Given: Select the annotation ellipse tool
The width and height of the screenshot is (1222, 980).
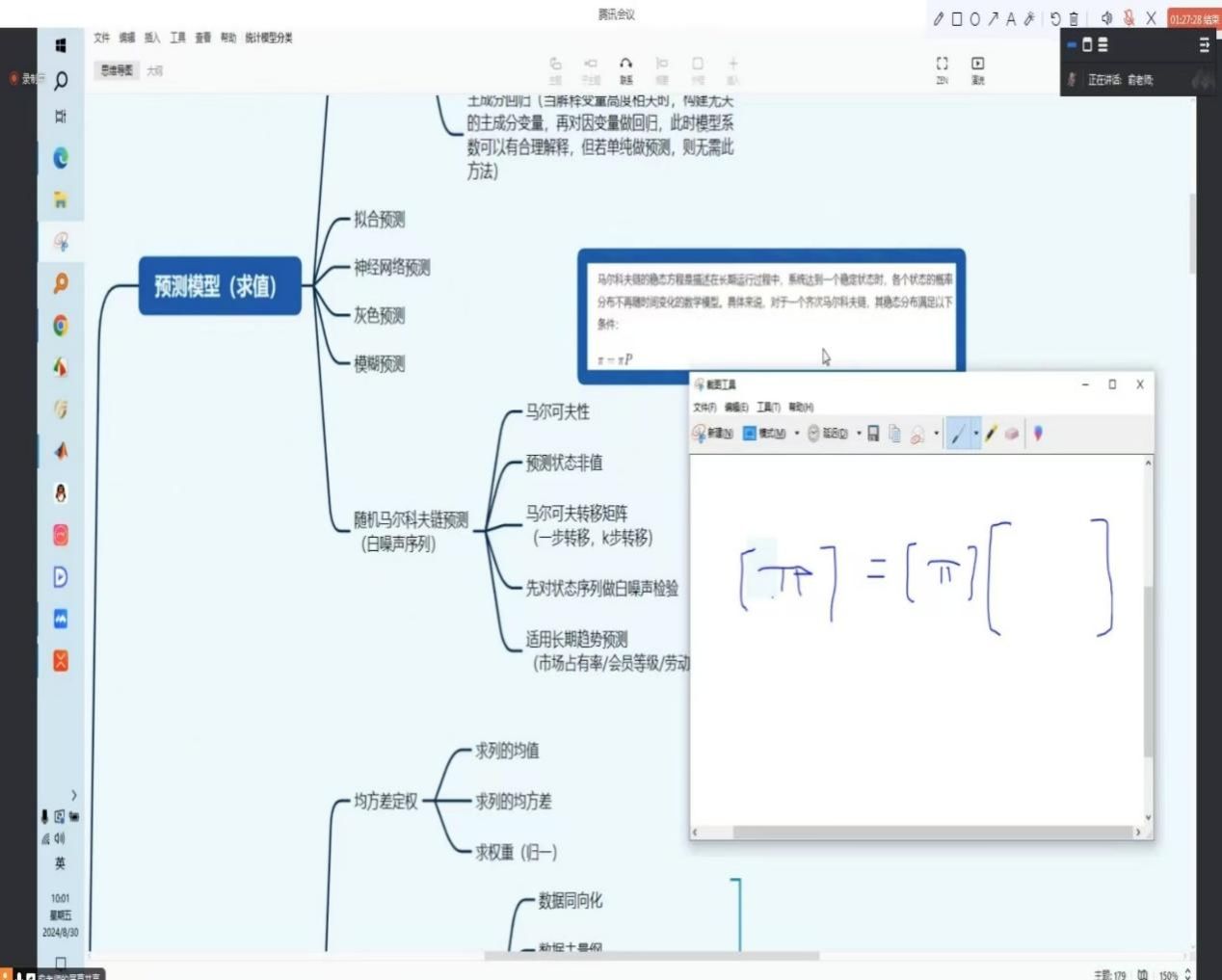Looking at the screenshot, I should [974, 18].
